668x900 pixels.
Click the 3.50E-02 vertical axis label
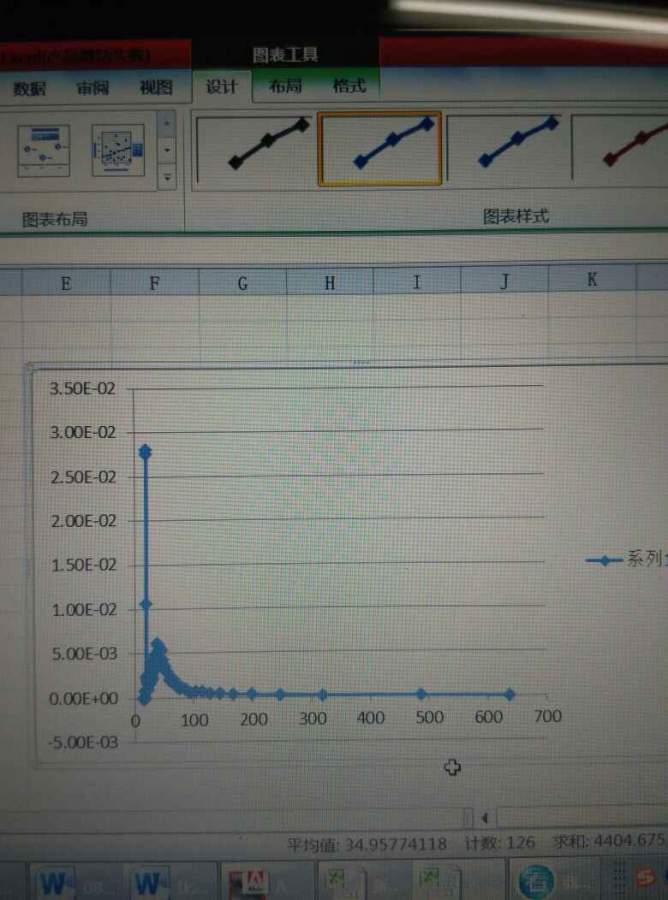(x=83, y=389)
